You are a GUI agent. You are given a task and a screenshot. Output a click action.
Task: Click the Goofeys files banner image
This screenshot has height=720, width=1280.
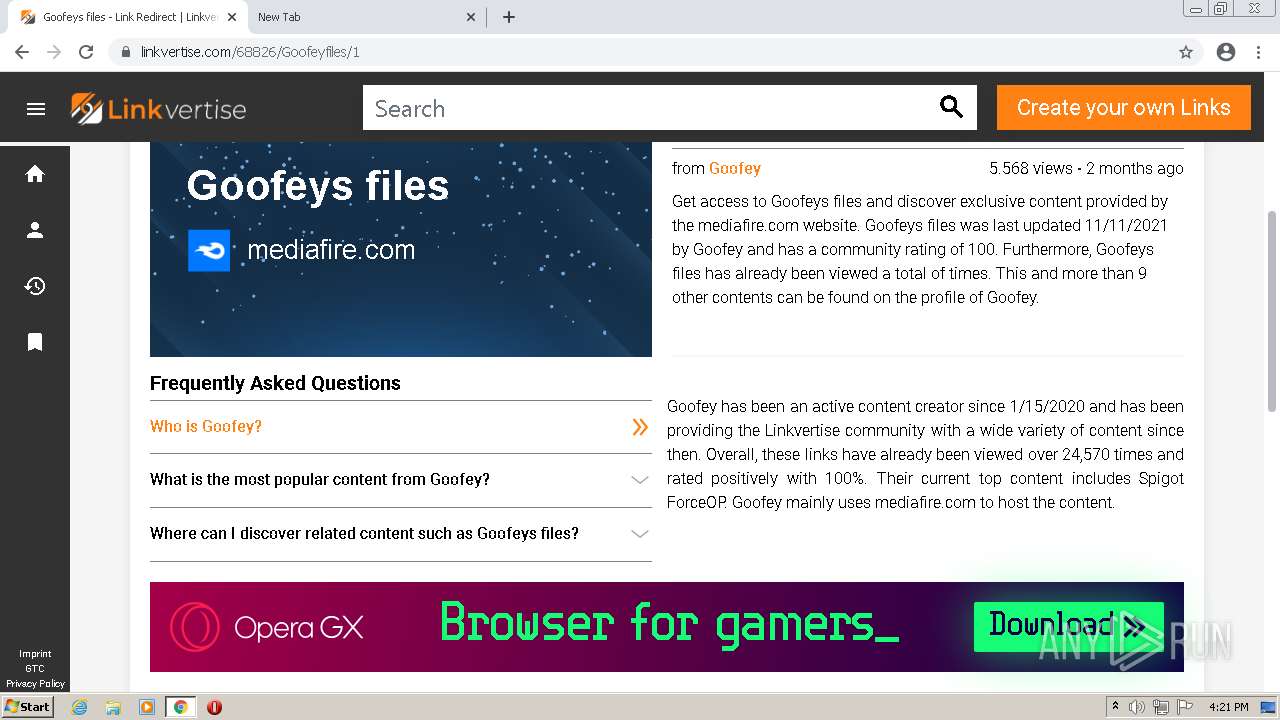[x=401, y=249]
